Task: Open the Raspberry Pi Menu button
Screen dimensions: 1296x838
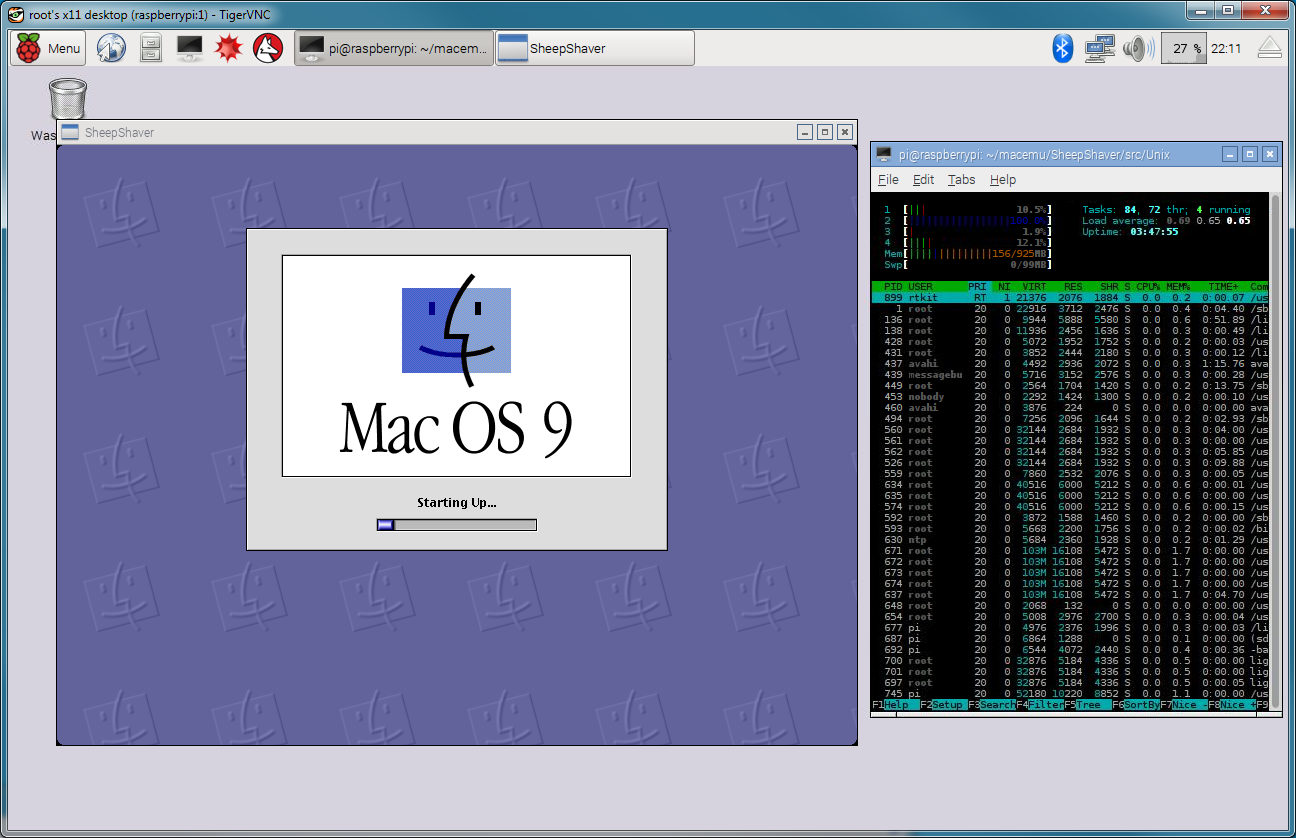Action: pos(48,48)
